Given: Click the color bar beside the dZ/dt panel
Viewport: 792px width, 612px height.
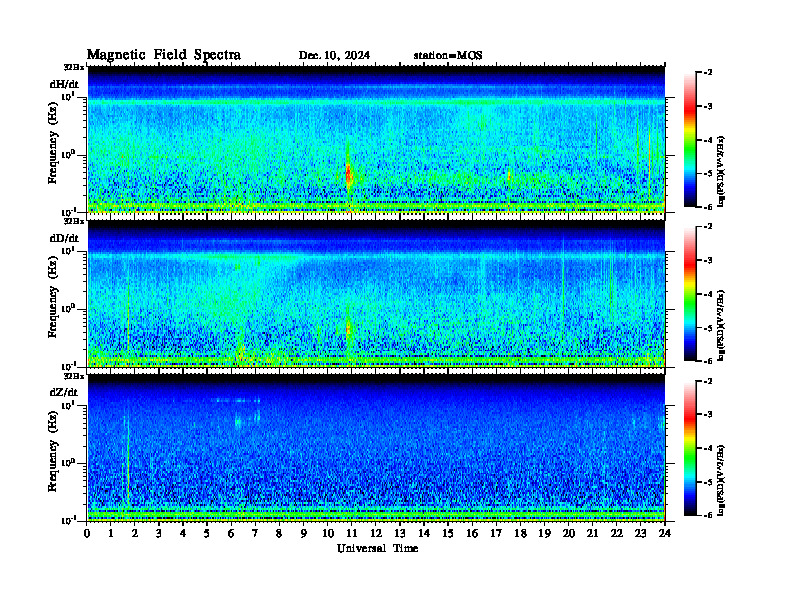Looking at the screenshot, I should 690,448.
